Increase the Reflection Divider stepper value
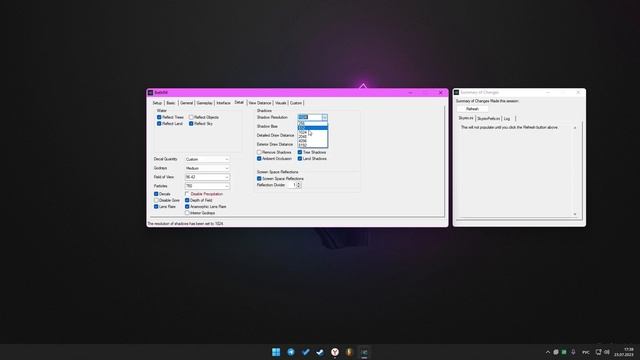640x360 pixels. [299, 184]
